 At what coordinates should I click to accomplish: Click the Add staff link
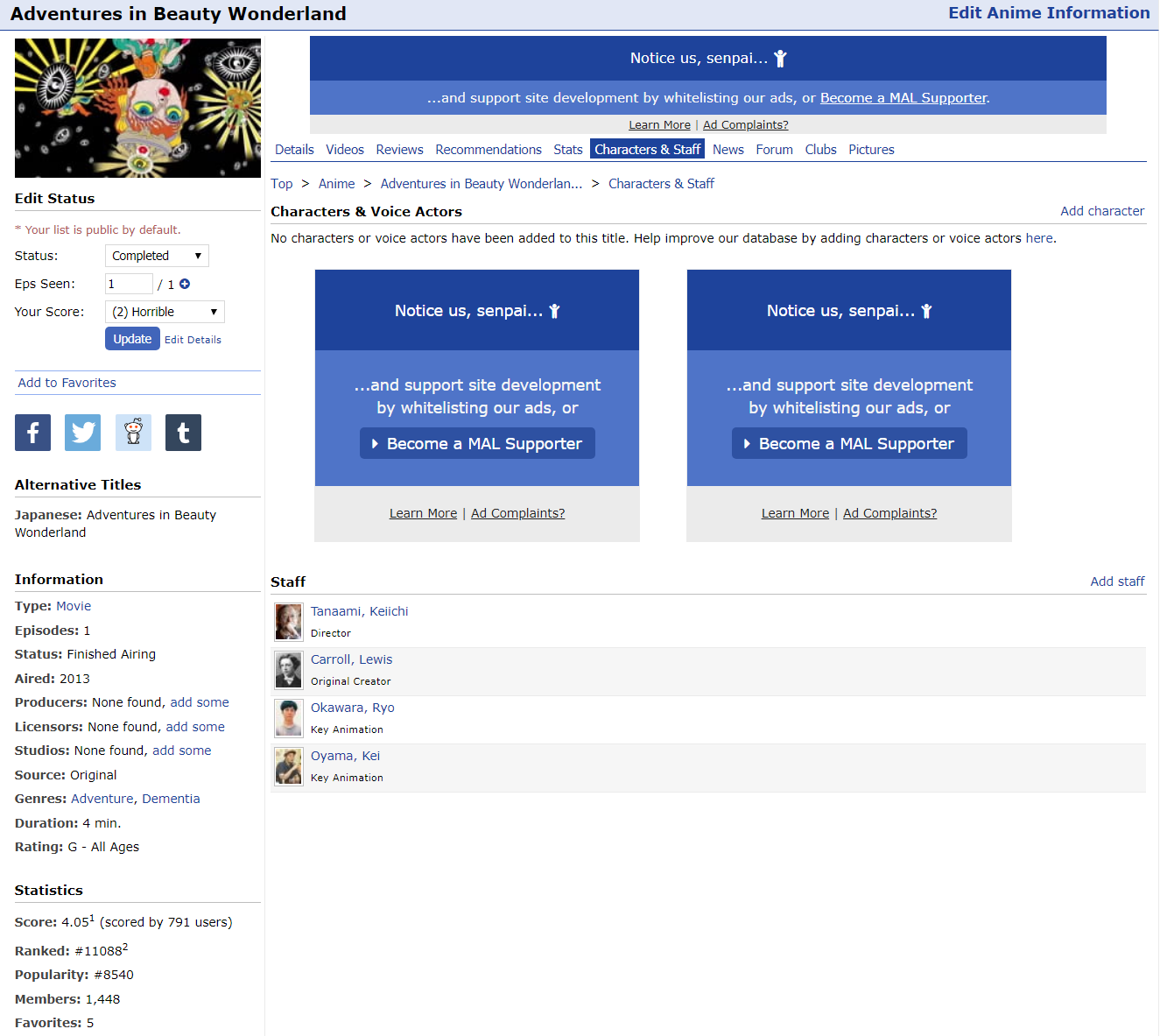(x=1117, y=581)
